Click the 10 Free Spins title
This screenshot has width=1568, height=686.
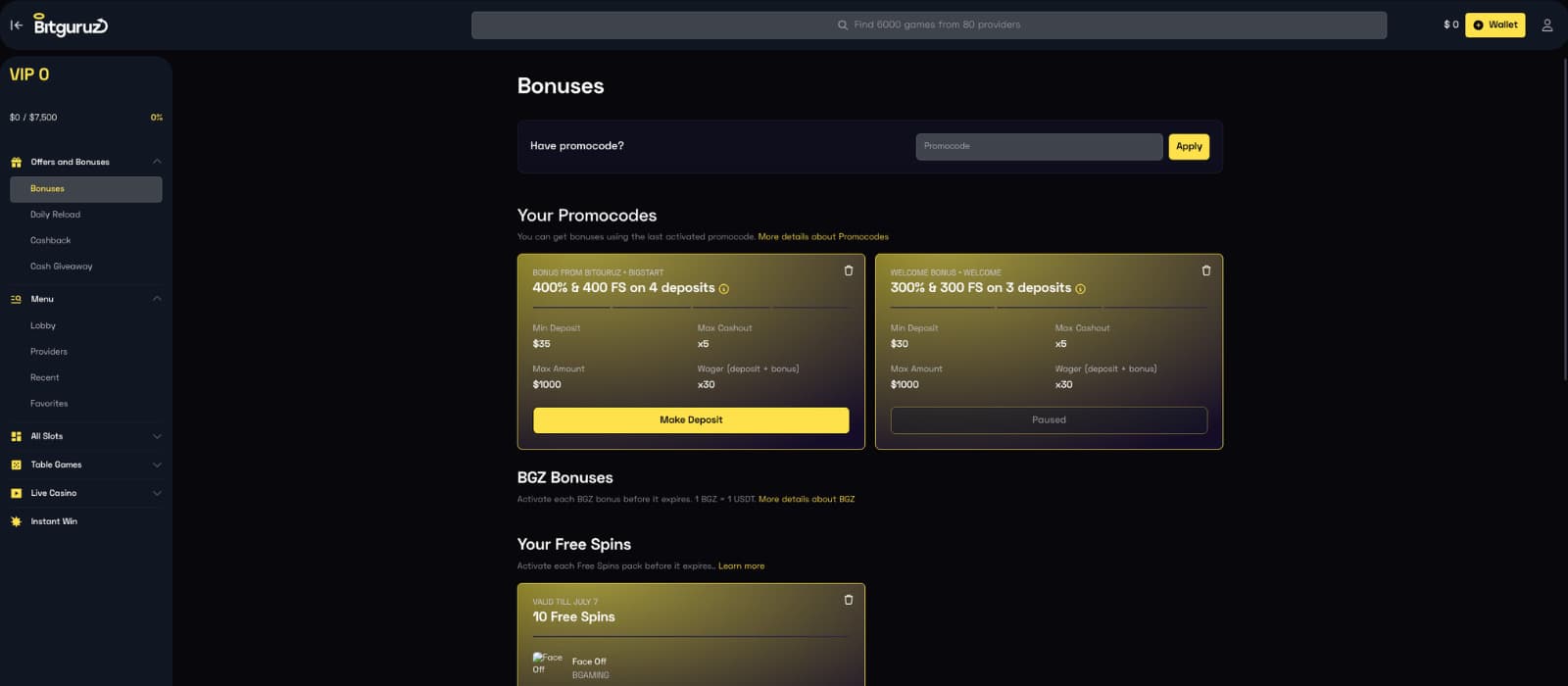[x=573, y=617]
